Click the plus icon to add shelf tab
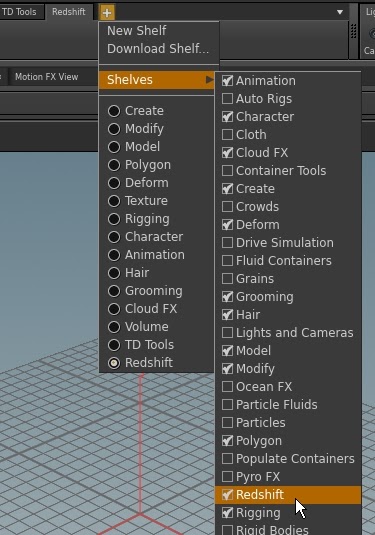Screen dimensions: 375x535 pos(107,13)
